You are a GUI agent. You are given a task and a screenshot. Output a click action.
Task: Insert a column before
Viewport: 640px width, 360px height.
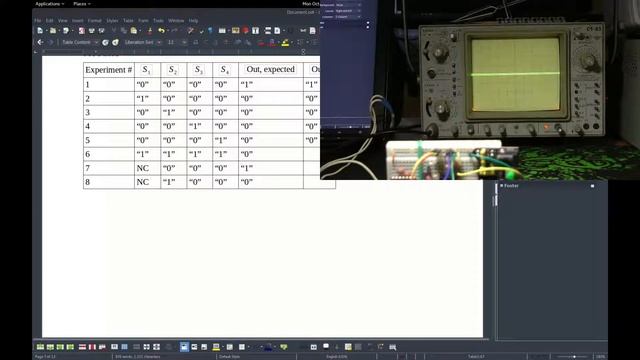60,347
